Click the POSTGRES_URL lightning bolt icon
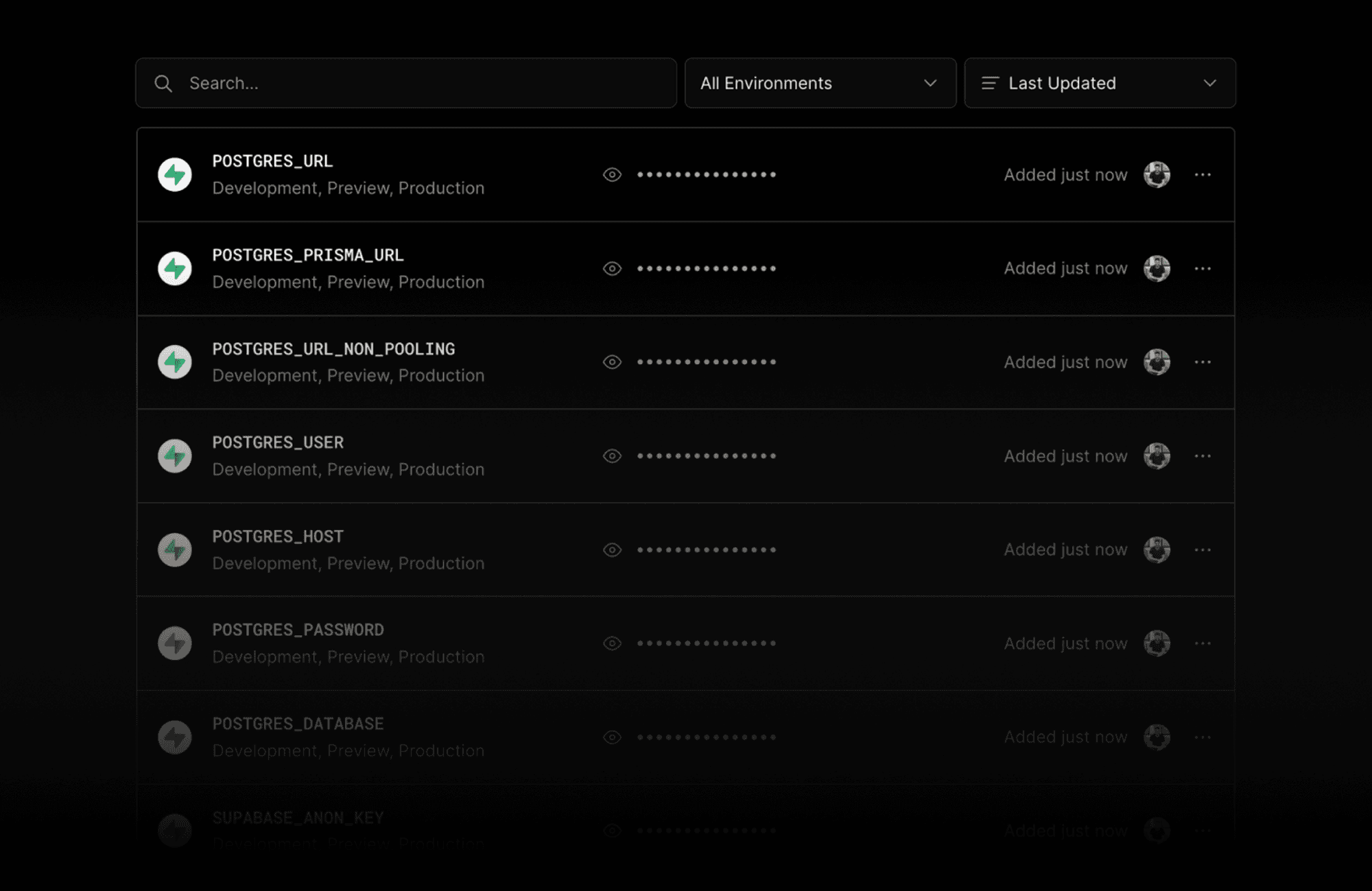Viewport: 1372px width, 891px height. click(176, 174)
